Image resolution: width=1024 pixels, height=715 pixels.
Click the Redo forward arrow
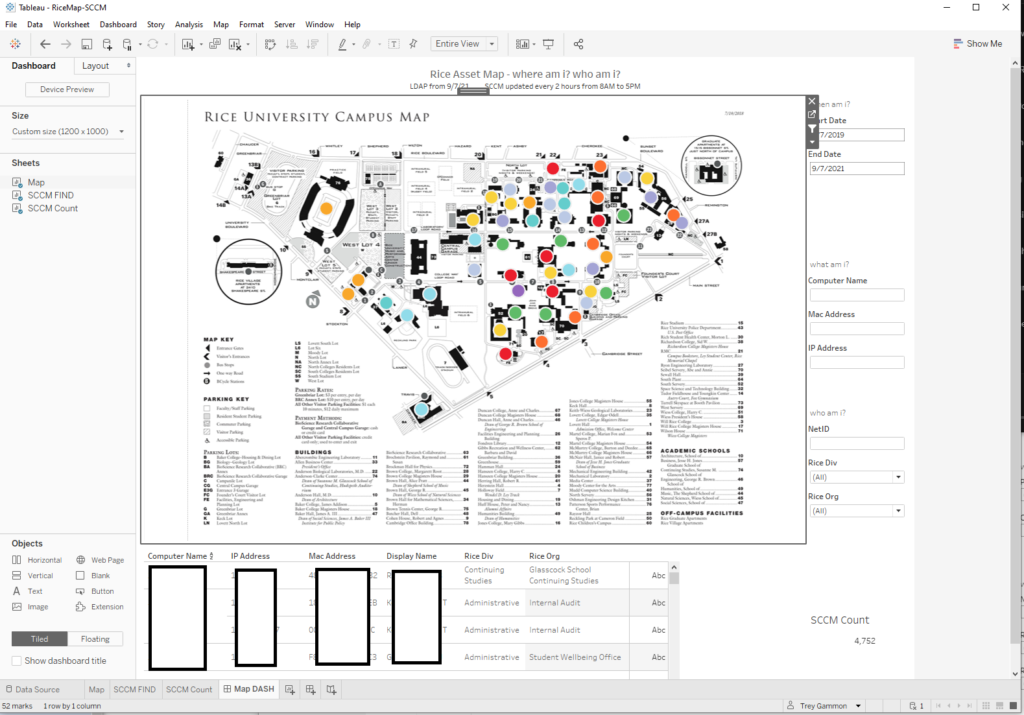[x=66, y=44]
